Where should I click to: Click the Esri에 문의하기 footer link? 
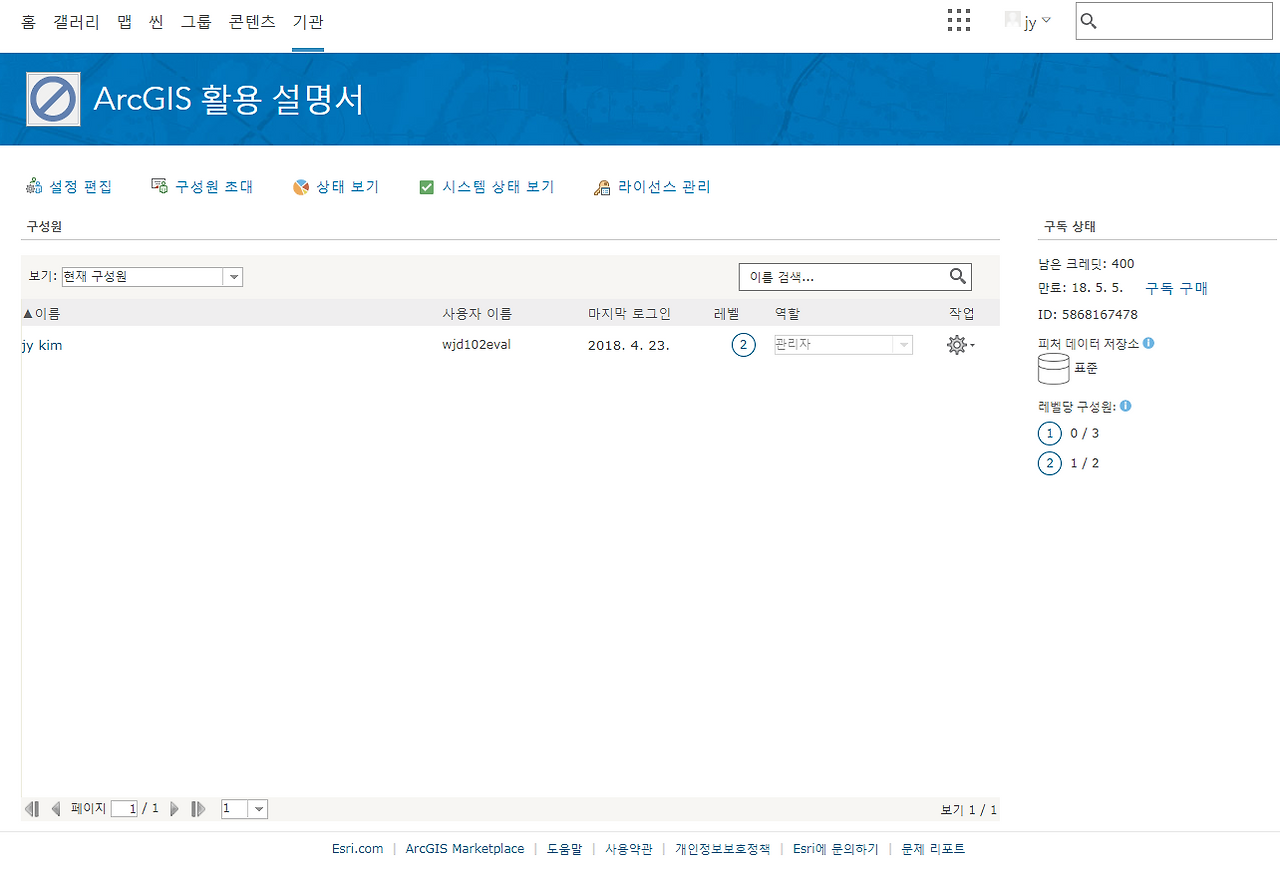(836, 849)
